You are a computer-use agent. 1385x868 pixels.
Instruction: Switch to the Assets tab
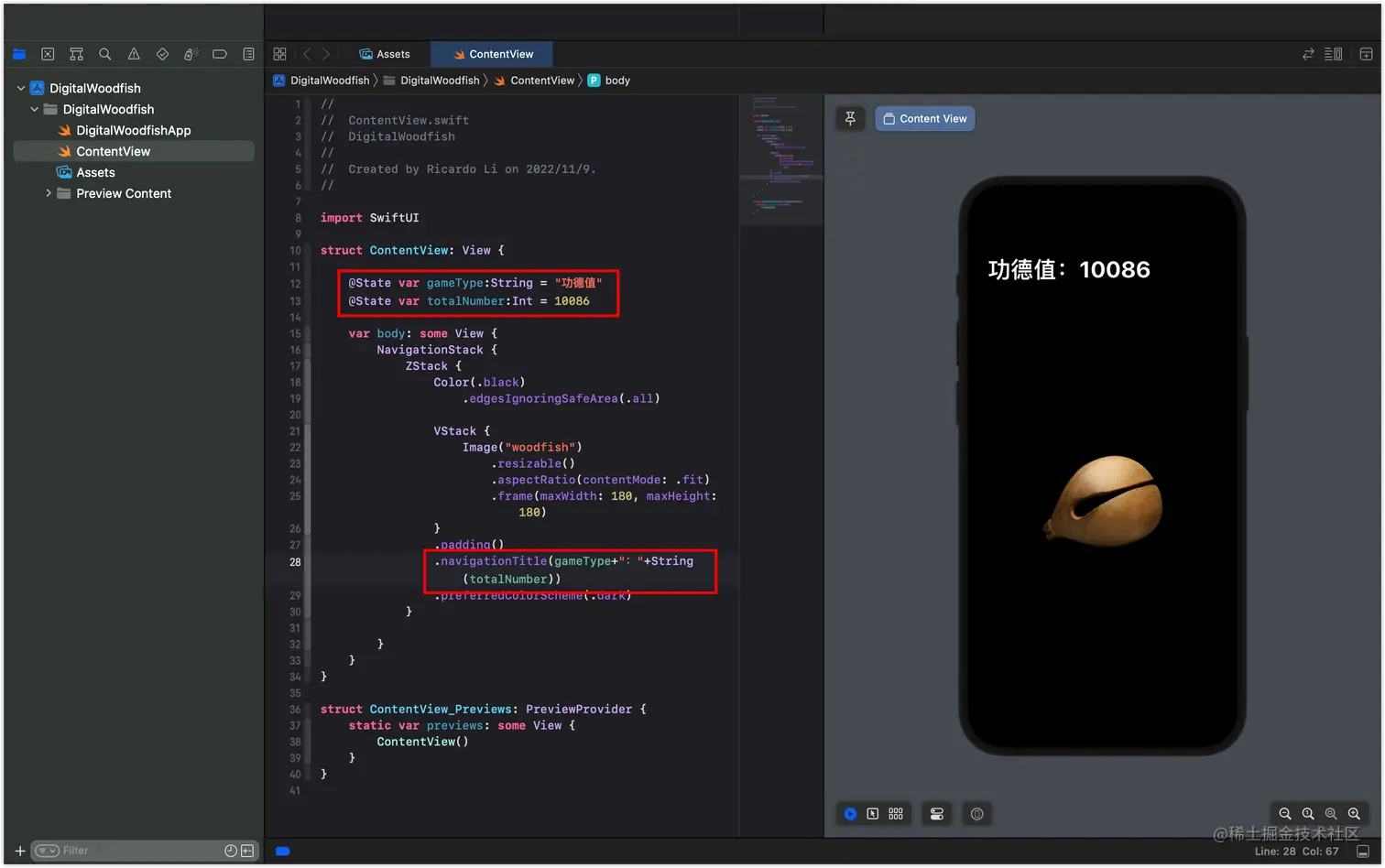tap(385, 54)
